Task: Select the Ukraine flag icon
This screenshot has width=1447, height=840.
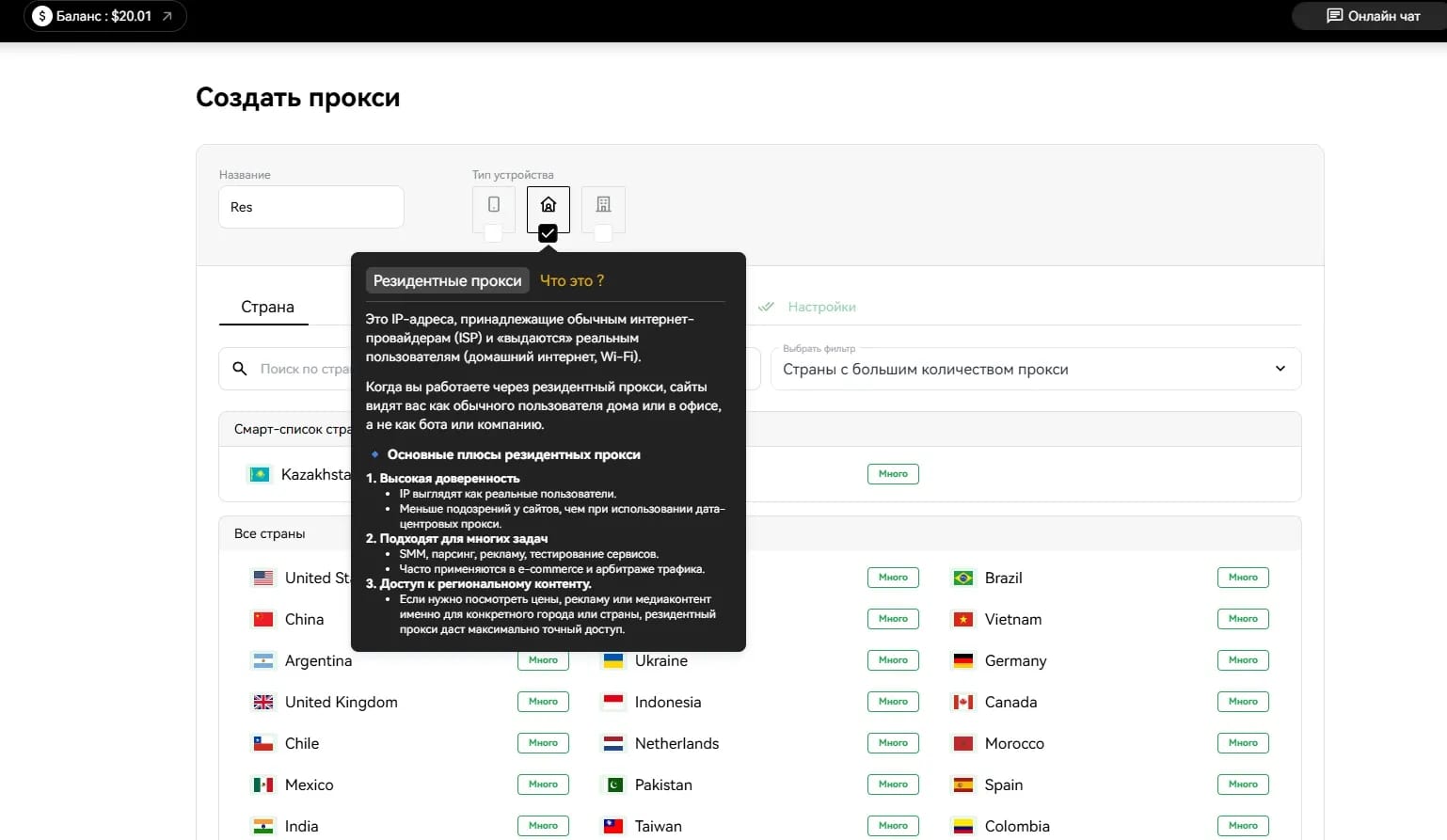Action: tap(613, 660)
